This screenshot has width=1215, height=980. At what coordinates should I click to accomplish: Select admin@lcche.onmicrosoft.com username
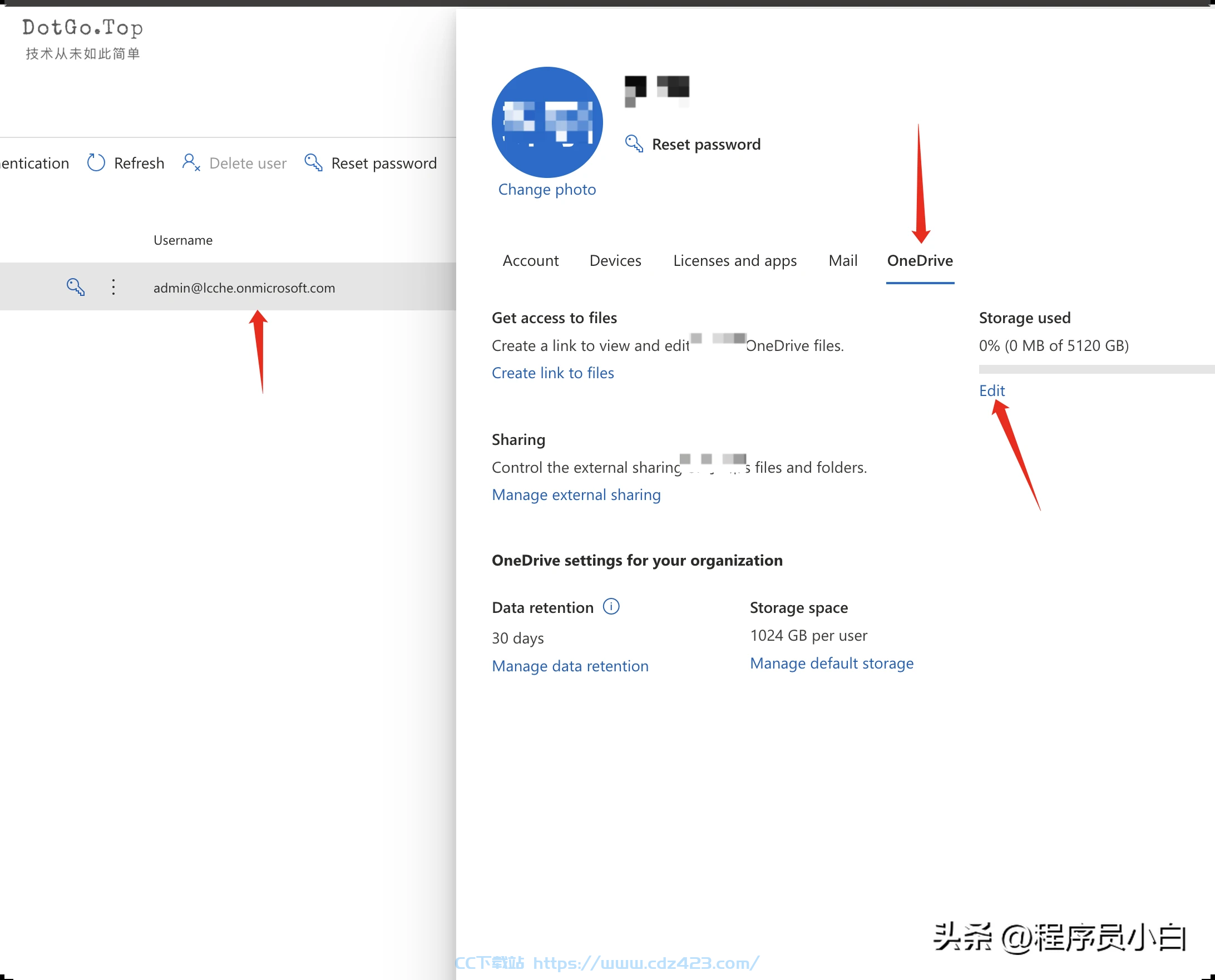[244, 288]
